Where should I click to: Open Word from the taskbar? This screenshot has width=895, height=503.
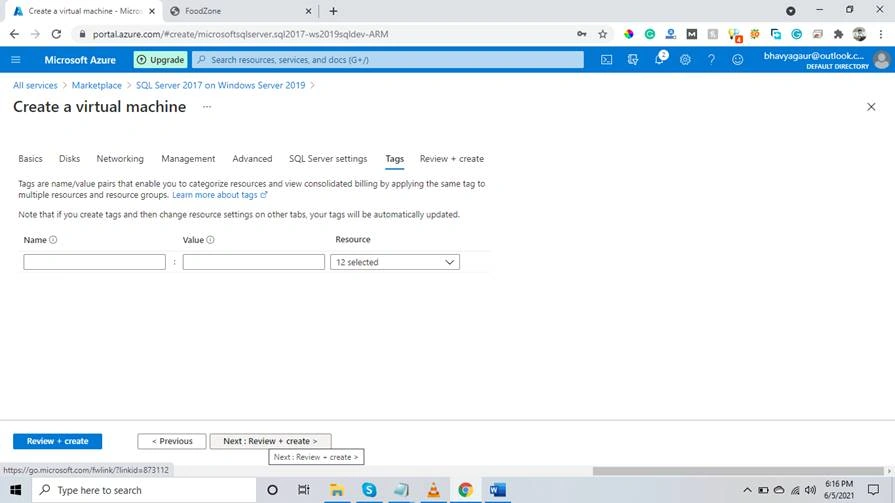[498, 490]
